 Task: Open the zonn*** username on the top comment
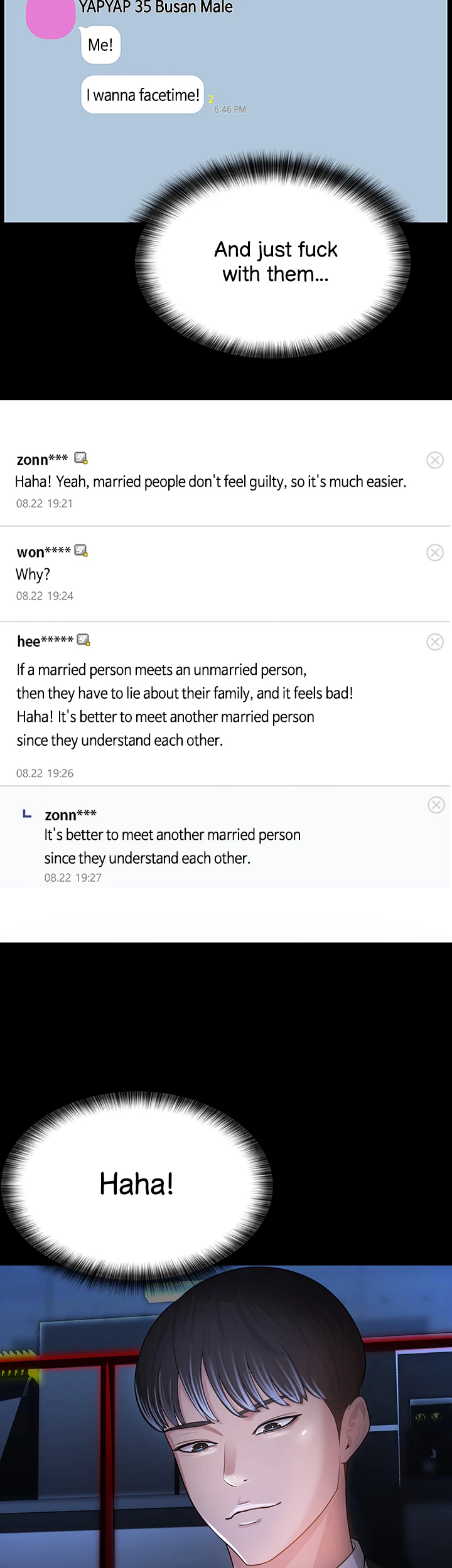coord(42,460)
